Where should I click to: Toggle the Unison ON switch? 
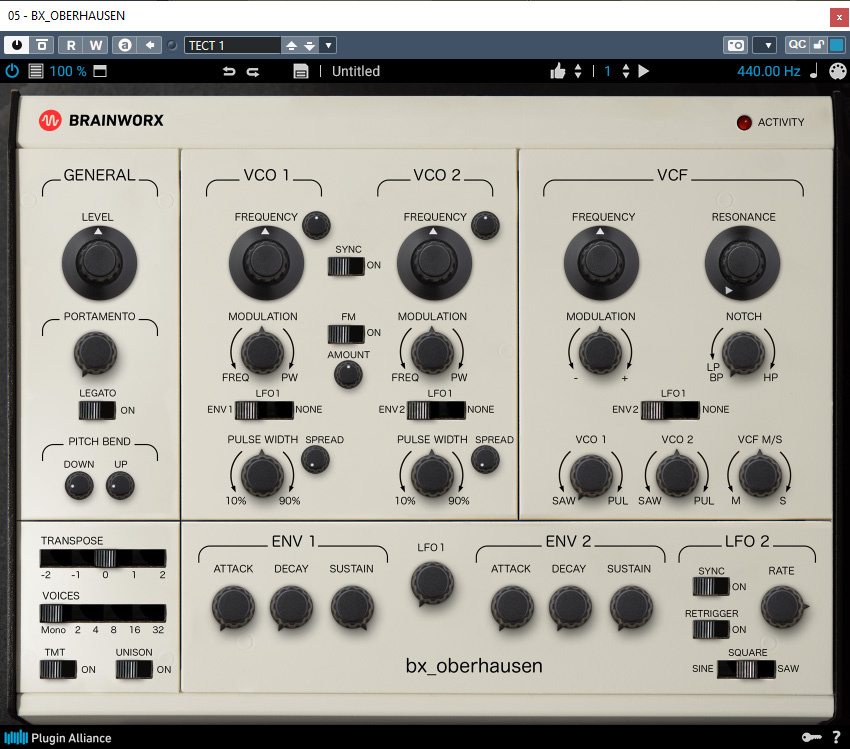pyautogui.click(x=134, y=669)
